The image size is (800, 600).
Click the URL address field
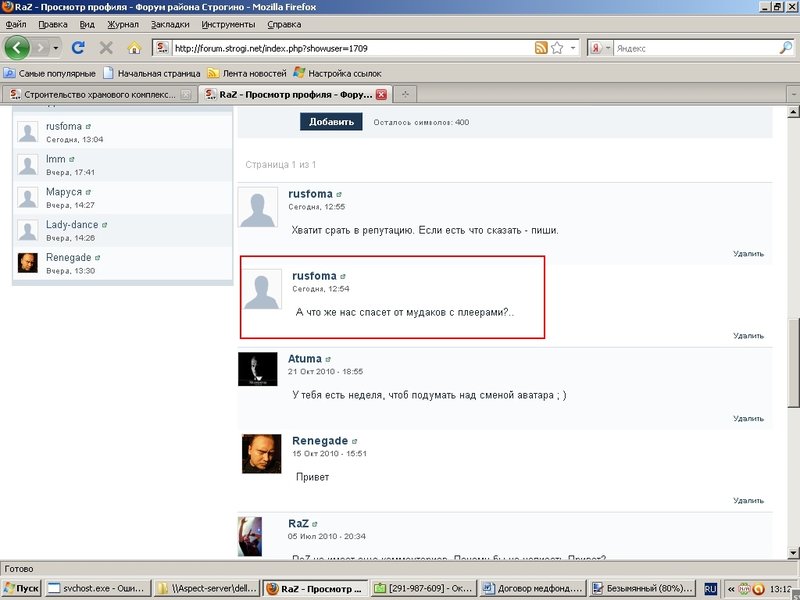[x=352, y=48]
